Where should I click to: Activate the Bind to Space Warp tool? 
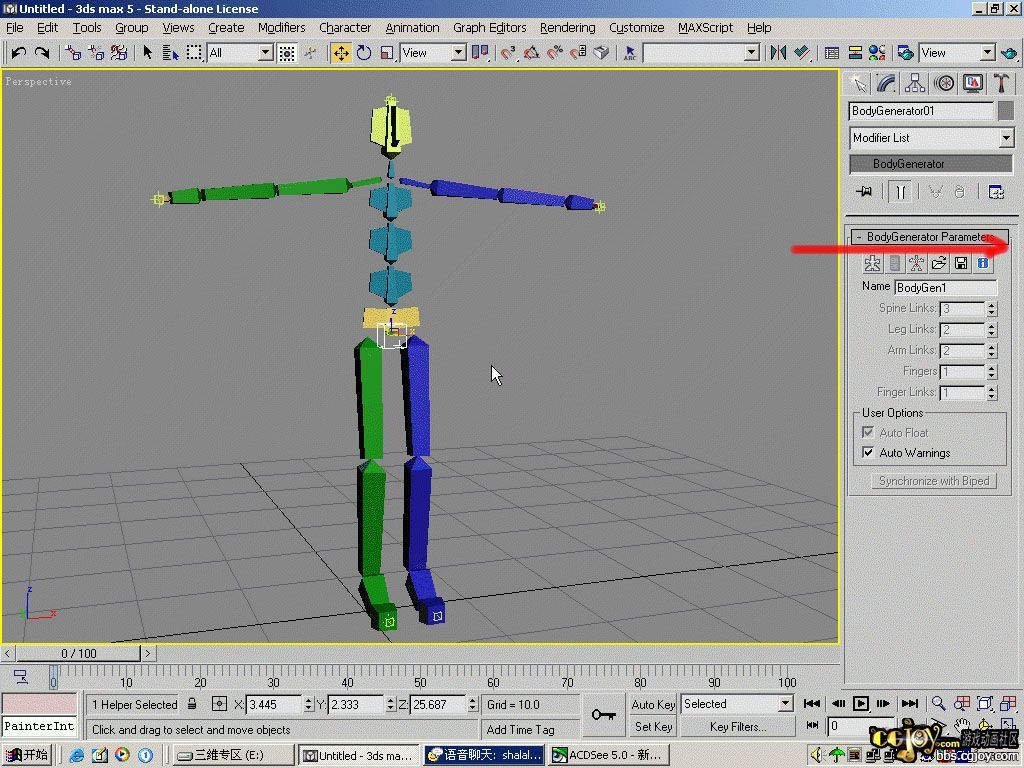[119, 53]
